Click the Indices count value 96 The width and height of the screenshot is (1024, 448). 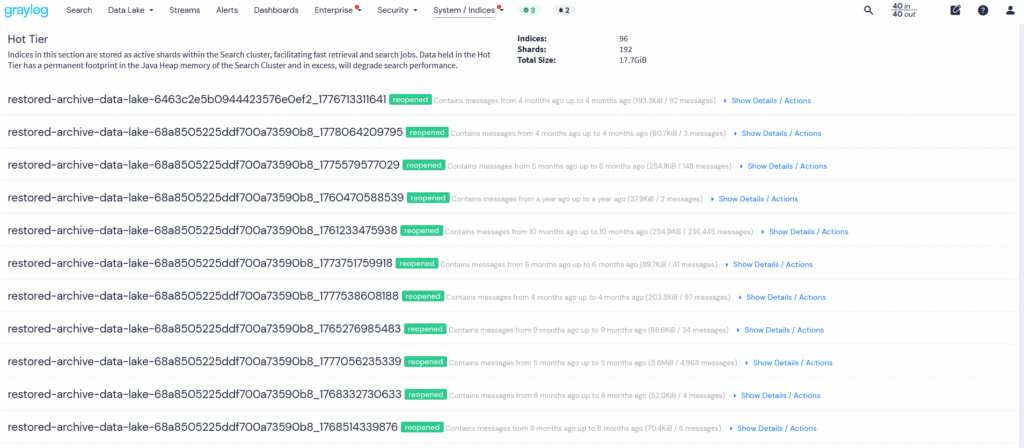tap(624, 39)
